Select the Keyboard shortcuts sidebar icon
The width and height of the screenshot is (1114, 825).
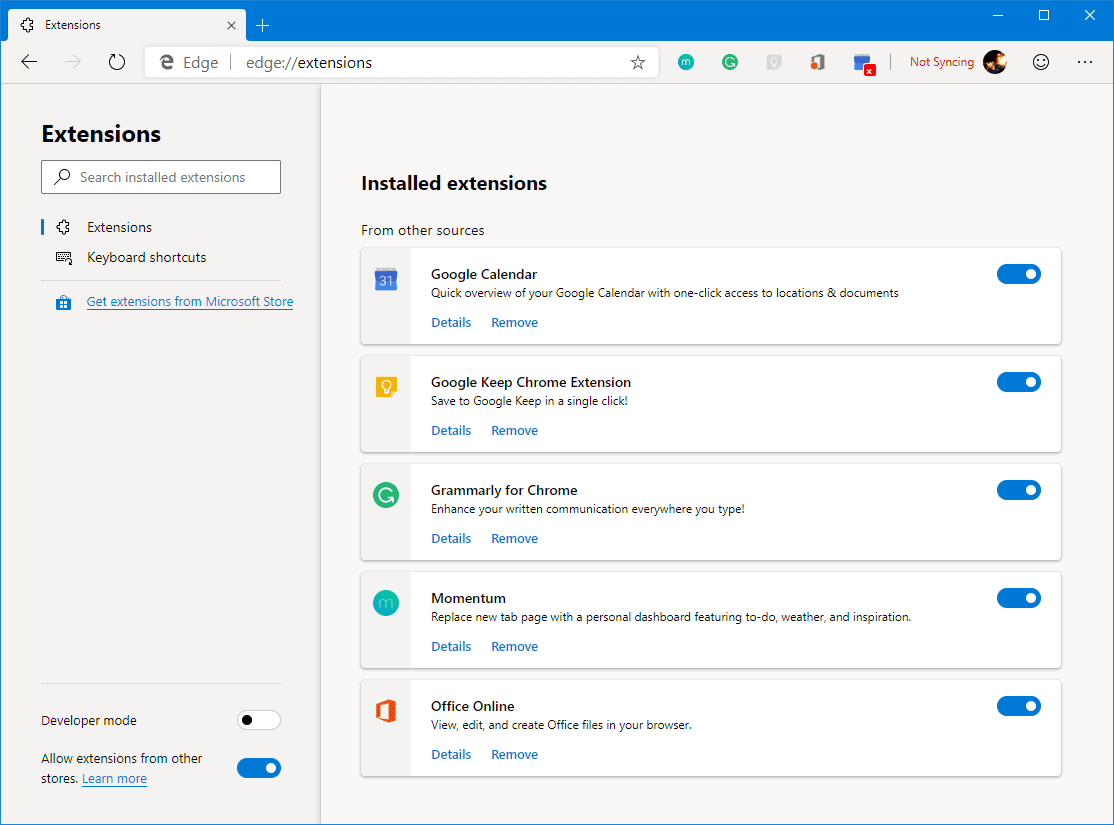click(x=63, y=257)
